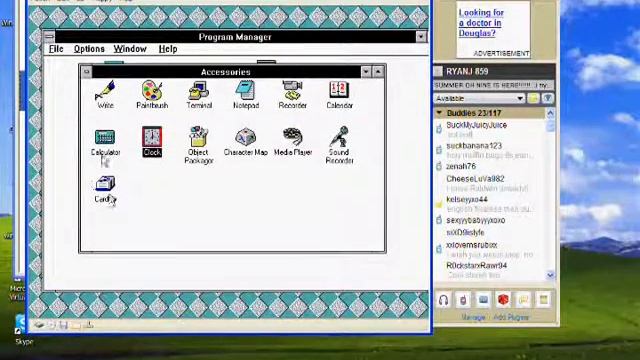The image size is (640, 360).
Task: Click the save disk icon in bottom toolbar
Action: click(x=63, y=325)
